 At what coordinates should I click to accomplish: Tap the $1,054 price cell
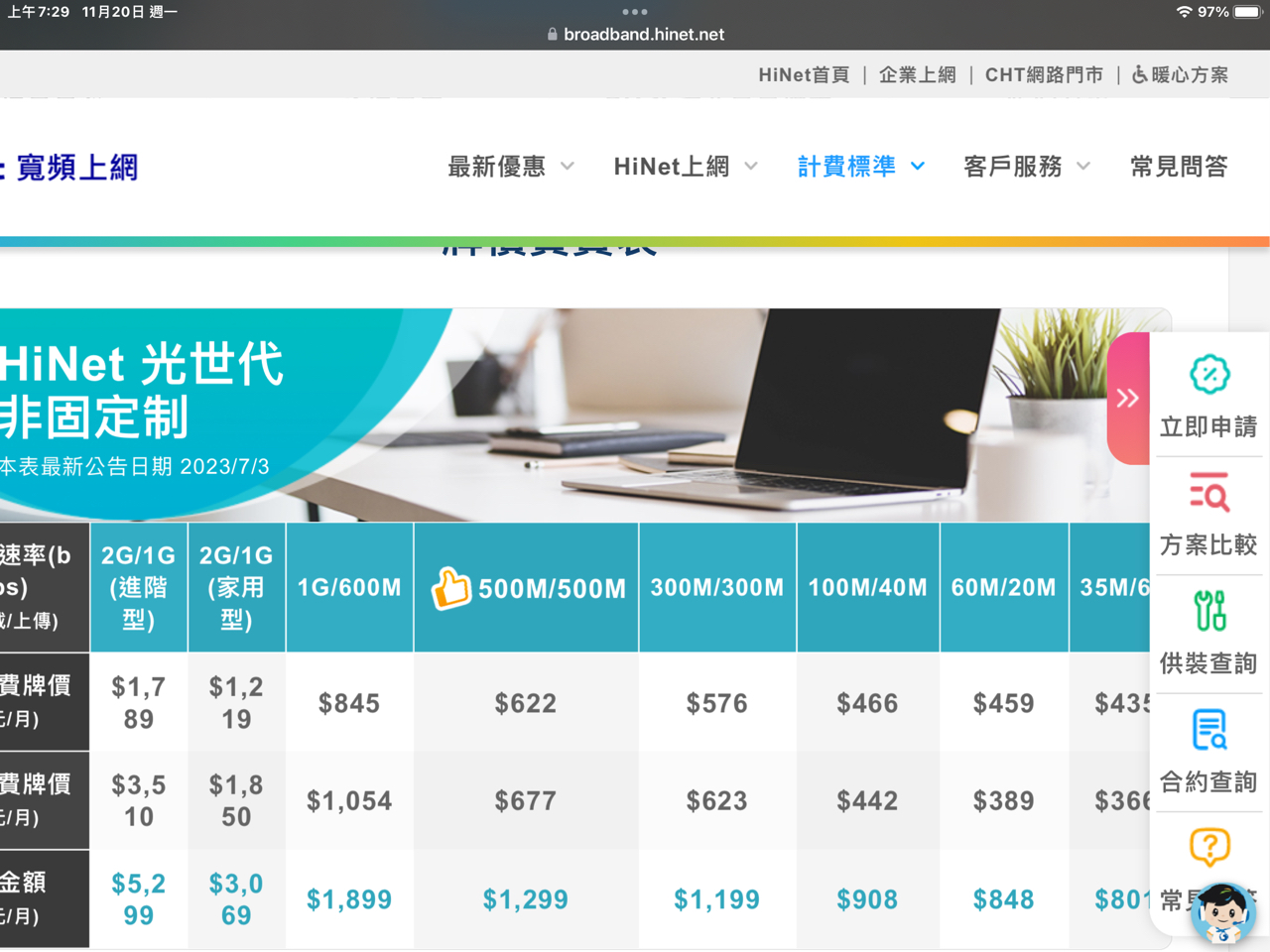coord(349,800)
